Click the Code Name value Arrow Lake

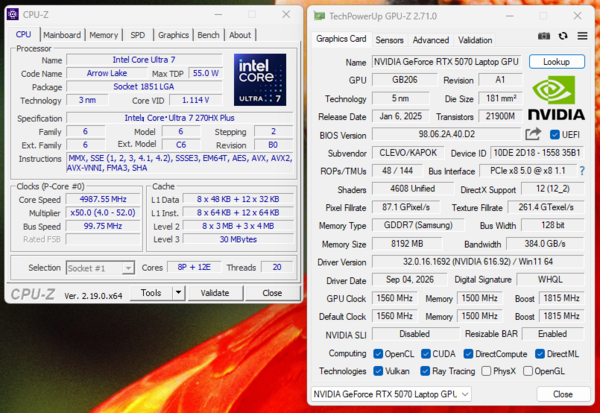(x=107, y=73)
